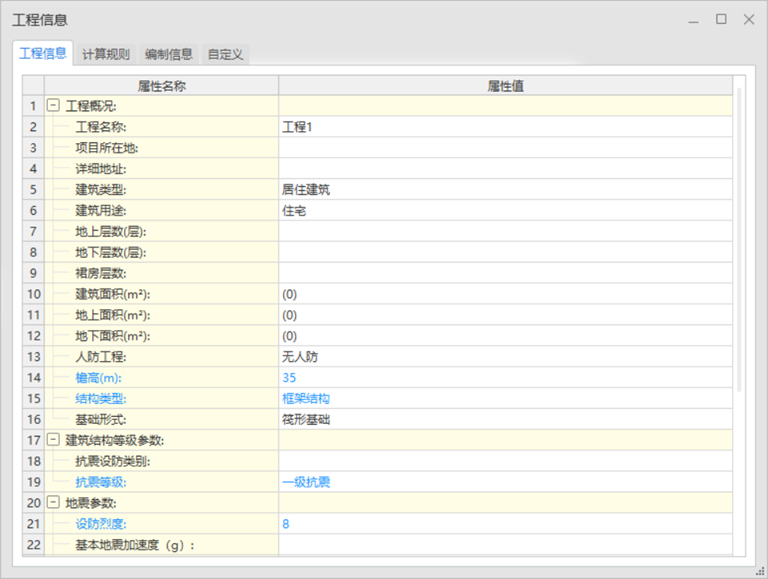
Task: Click the 属性名称 column header
Action: [x=161, y=86]
